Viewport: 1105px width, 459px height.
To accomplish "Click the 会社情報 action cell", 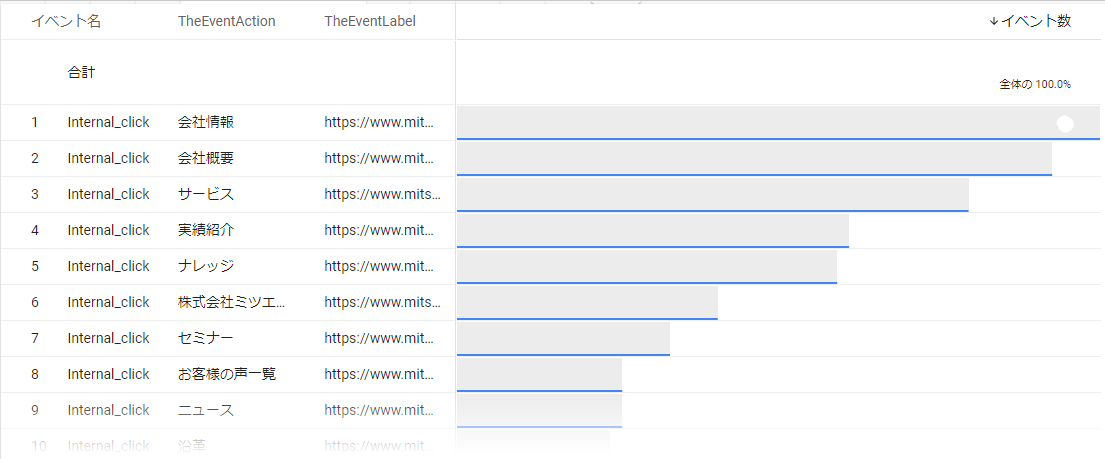I will (x=206, y=122).
